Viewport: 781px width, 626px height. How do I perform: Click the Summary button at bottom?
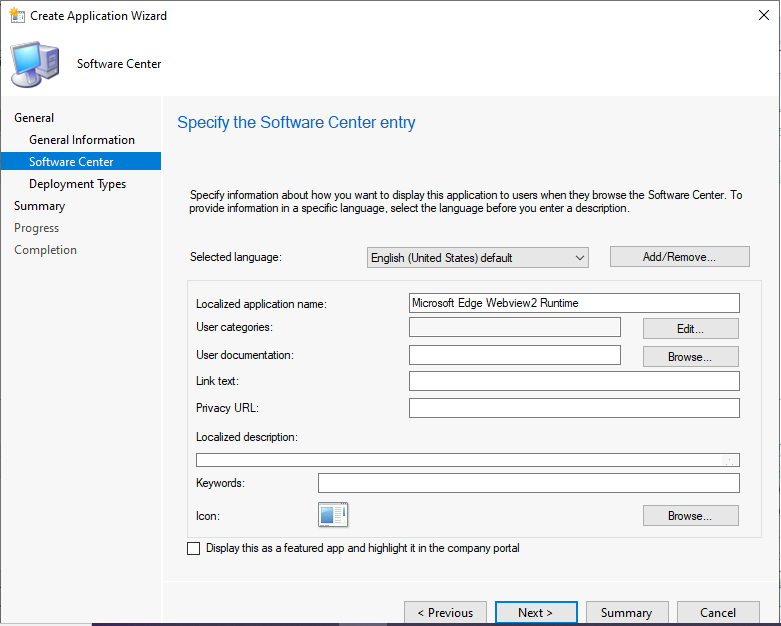(x=627, y=612)
